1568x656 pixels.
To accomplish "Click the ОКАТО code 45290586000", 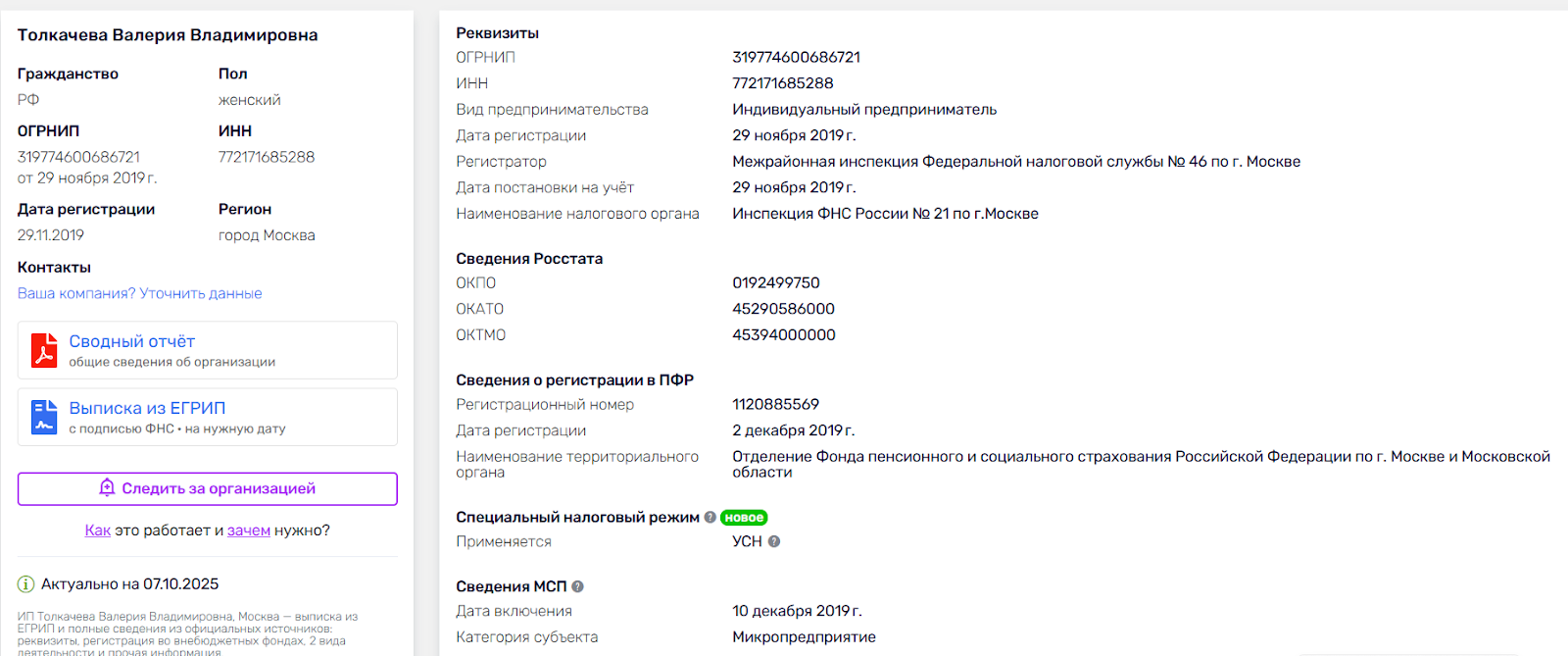I will (783, 309).
